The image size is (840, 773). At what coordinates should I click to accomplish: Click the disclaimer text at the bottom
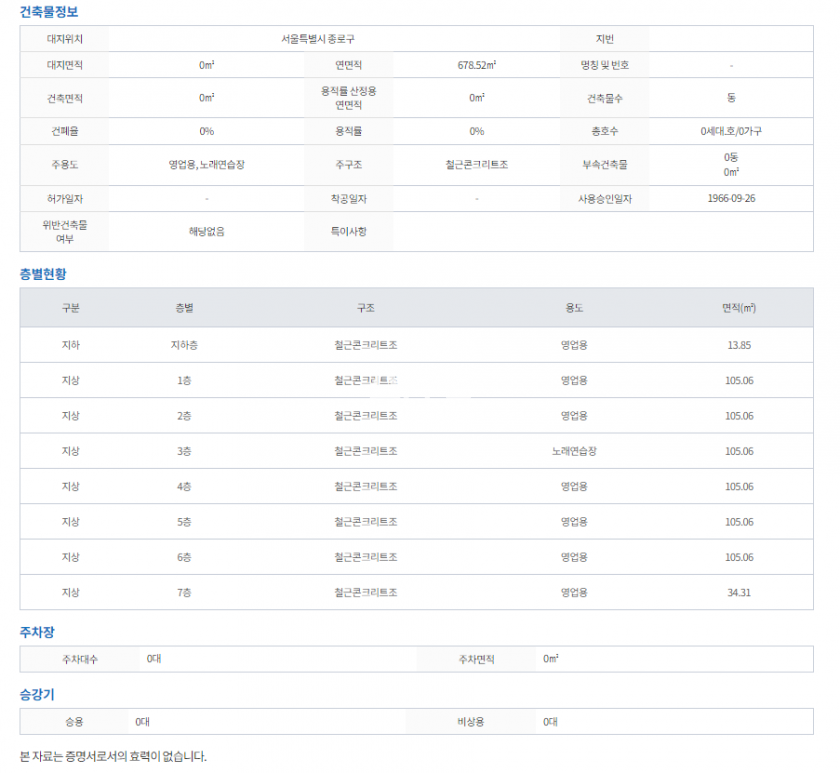113,756
